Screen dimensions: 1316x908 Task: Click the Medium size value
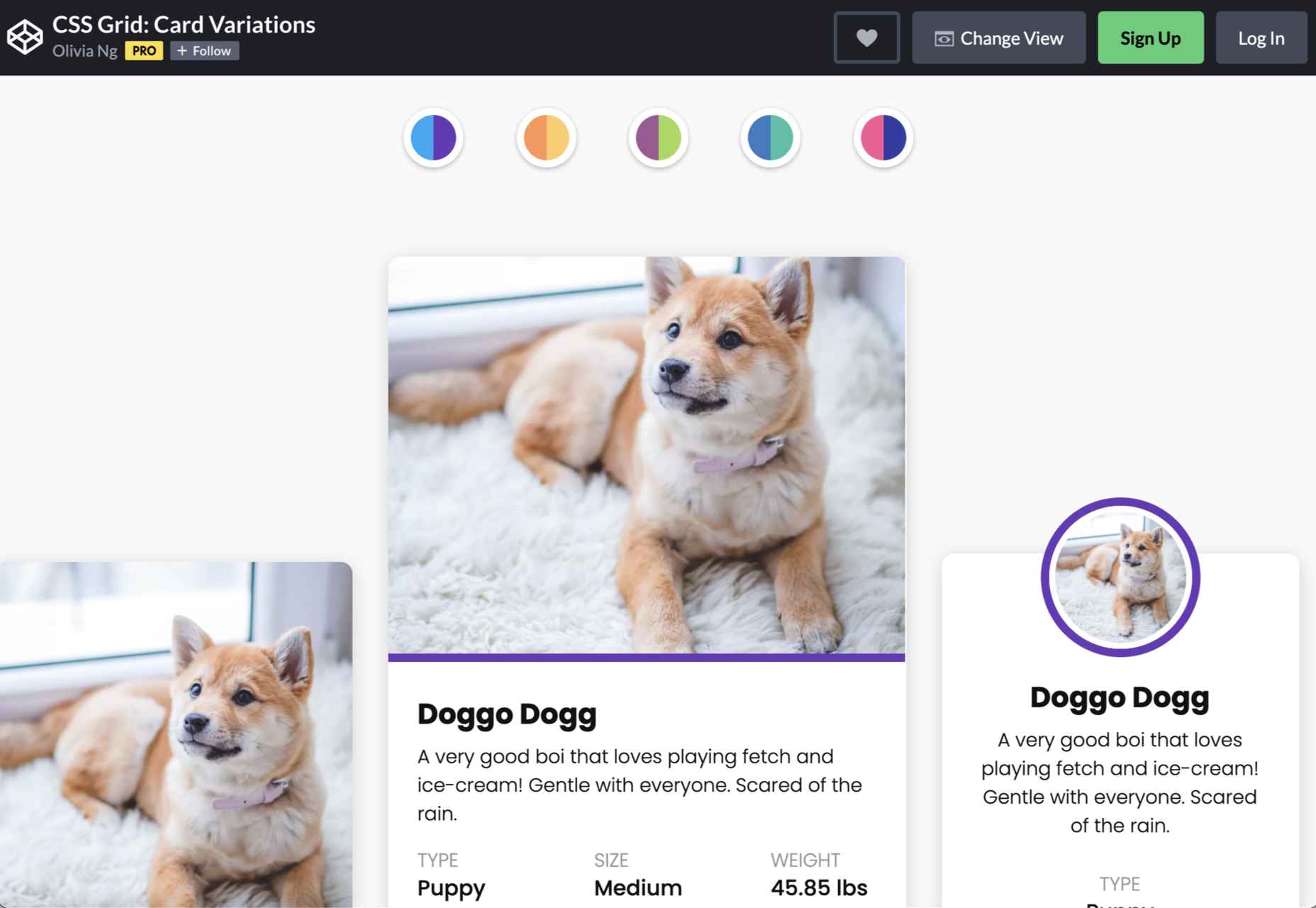click(638, 888)
